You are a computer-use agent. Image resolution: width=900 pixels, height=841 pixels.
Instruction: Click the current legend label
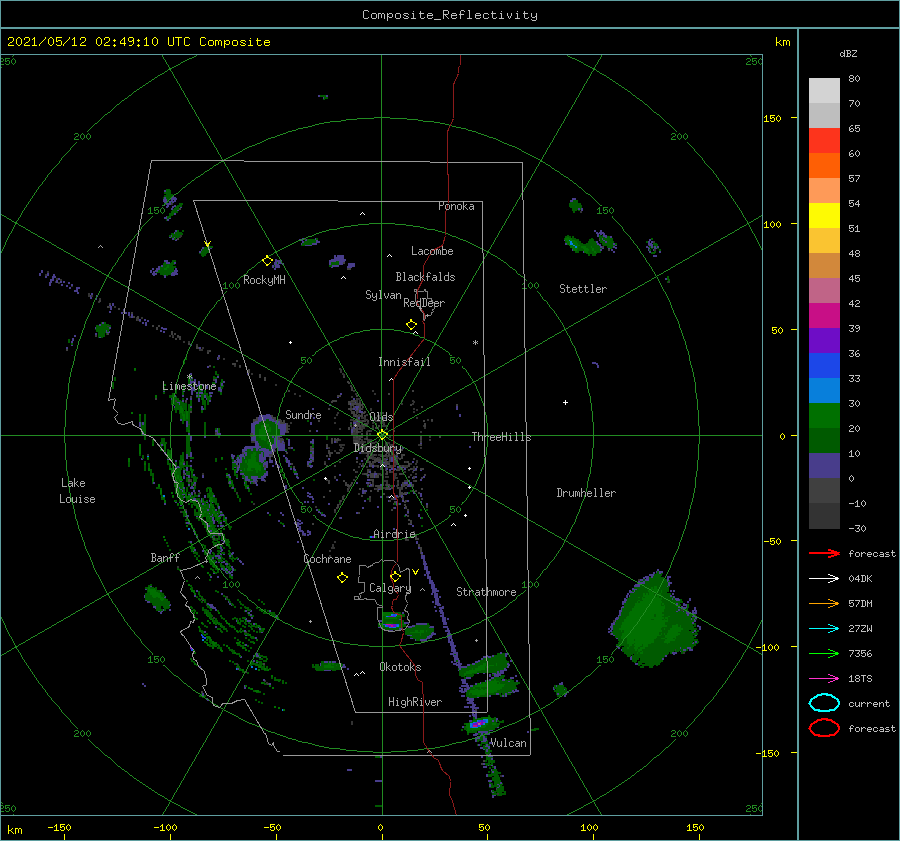868,703
